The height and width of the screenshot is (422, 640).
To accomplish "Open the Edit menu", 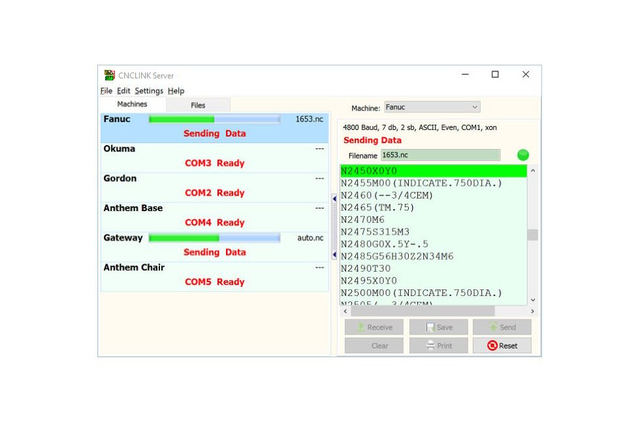I will [x=123, y=91].
